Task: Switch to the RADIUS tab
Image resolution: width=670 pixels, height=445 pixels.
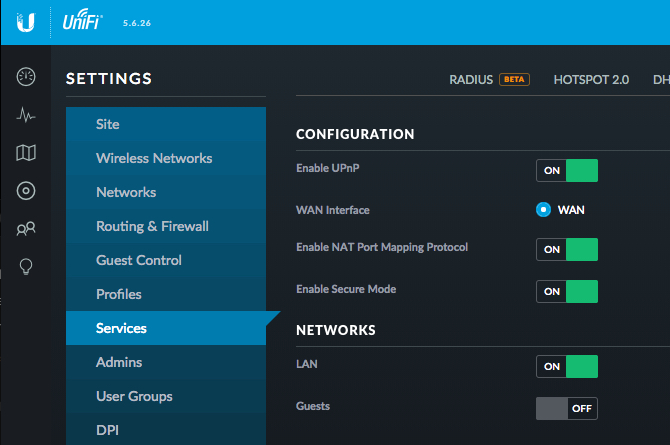Action: click(x=472, y=79)
